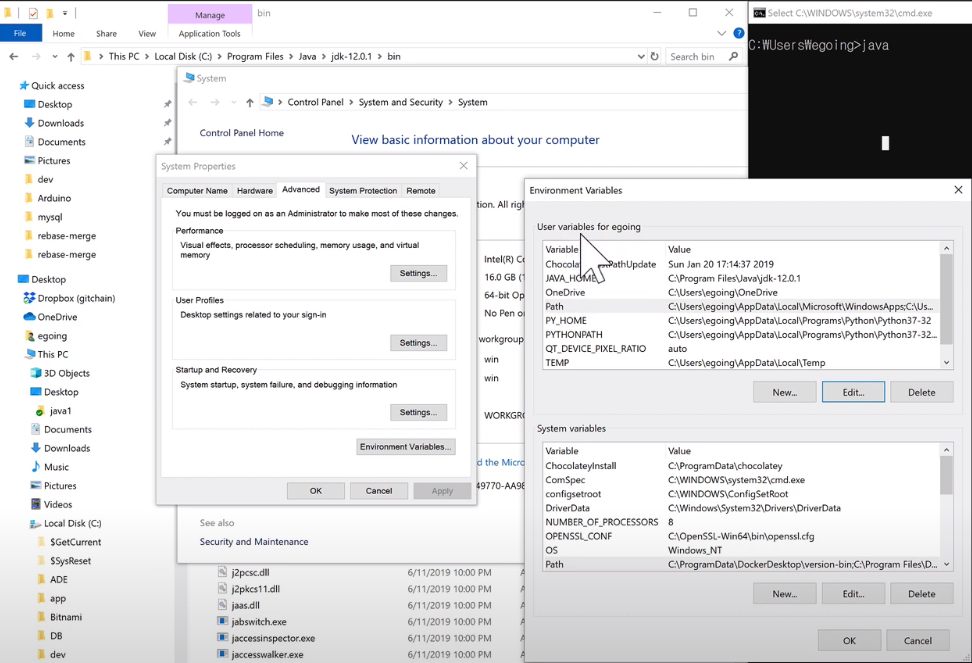Switch to the Remote tab
Screen dimensions: 972x663
click(x=421, y=191)
